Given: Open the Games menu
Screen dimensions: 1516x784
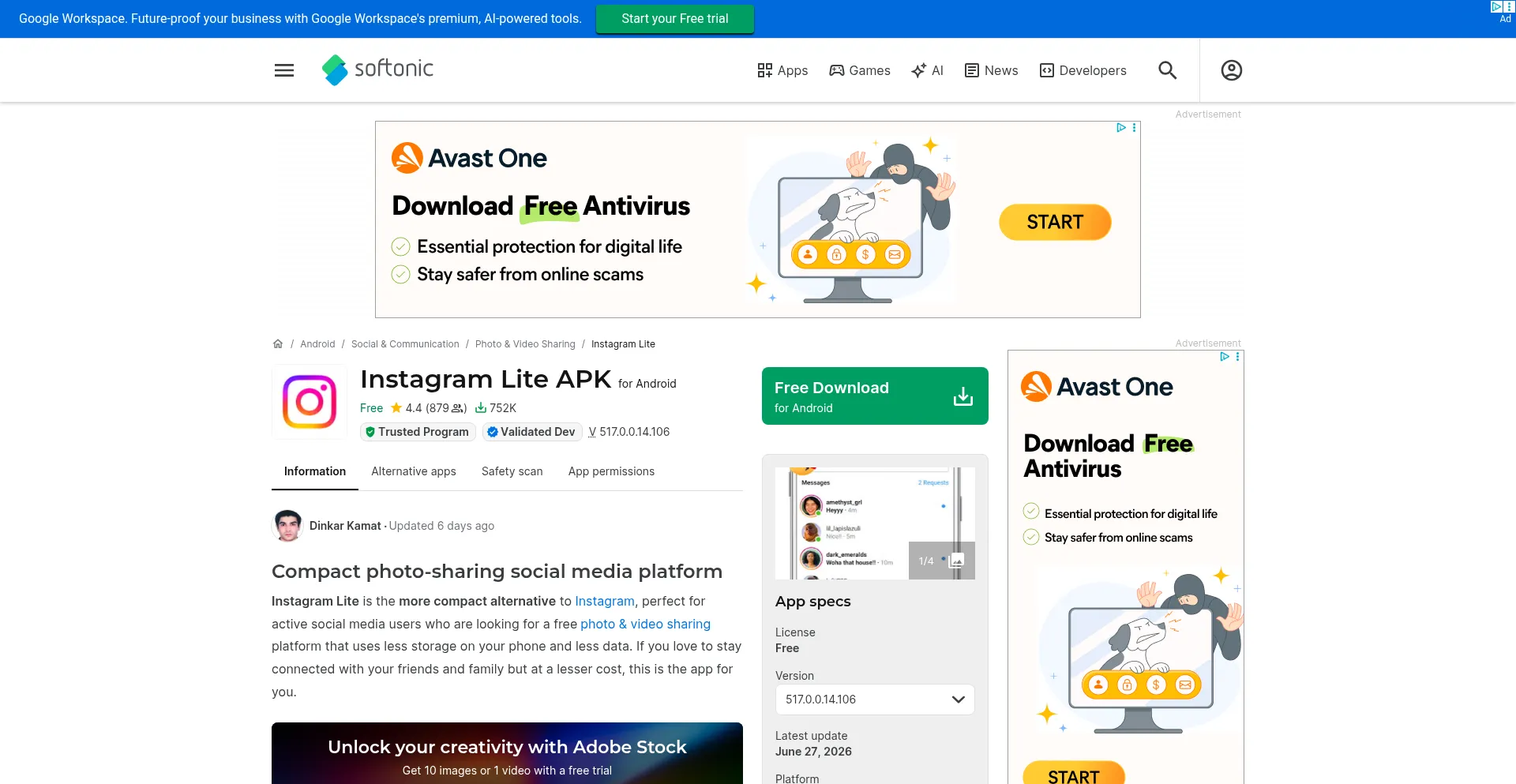Looking at the screenshot, I should pos(860,70).
